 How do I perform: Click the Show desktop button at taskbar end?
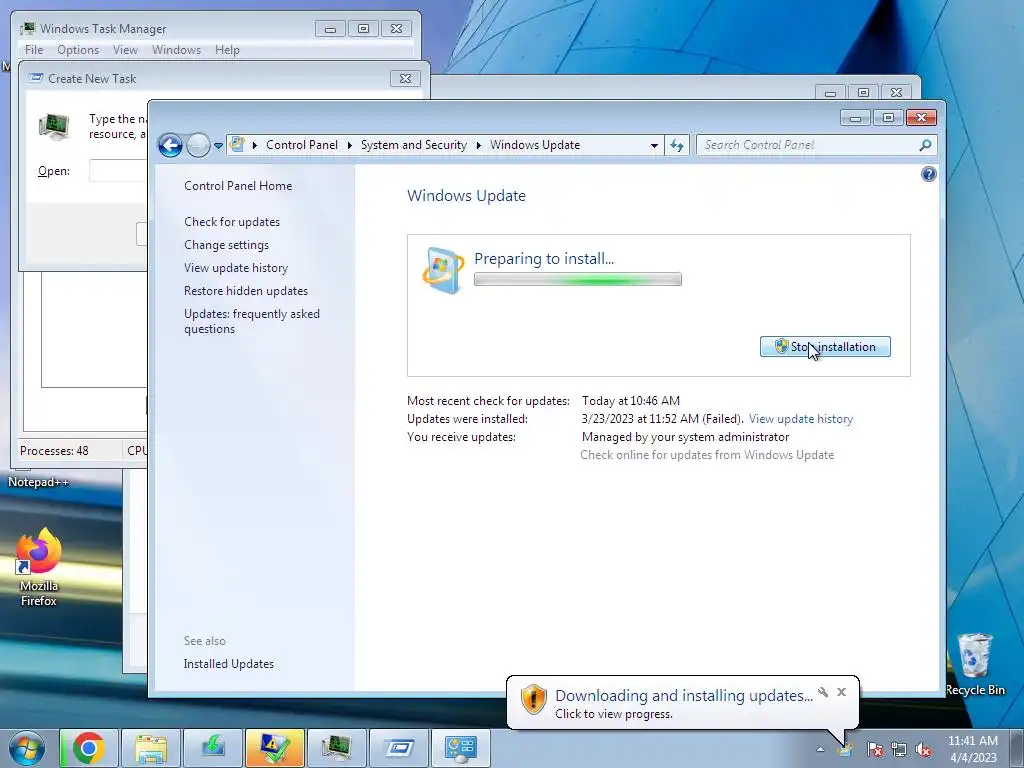click(1017, 748)
